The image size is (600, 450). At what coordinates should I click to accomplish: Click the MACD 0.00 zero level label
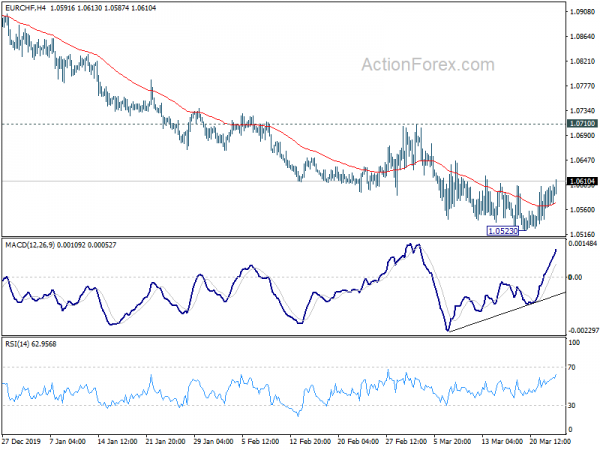click(575, 277)
